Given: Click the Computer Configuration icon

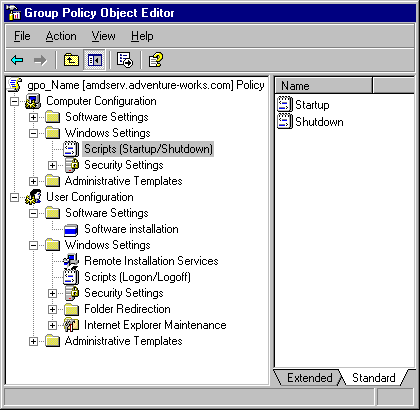Looking at the screenshot, I should 33,101.
